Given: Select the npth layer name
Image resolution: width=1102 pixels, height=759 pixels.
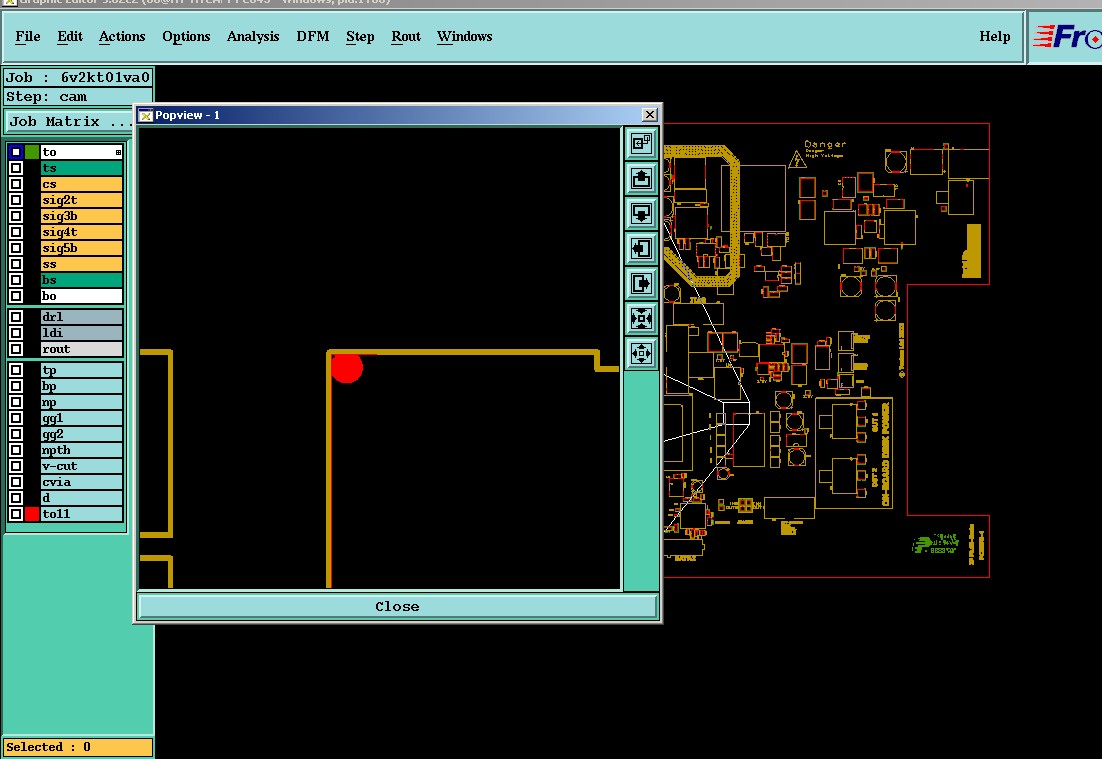Looking at the screenshot, I should 82,450.
